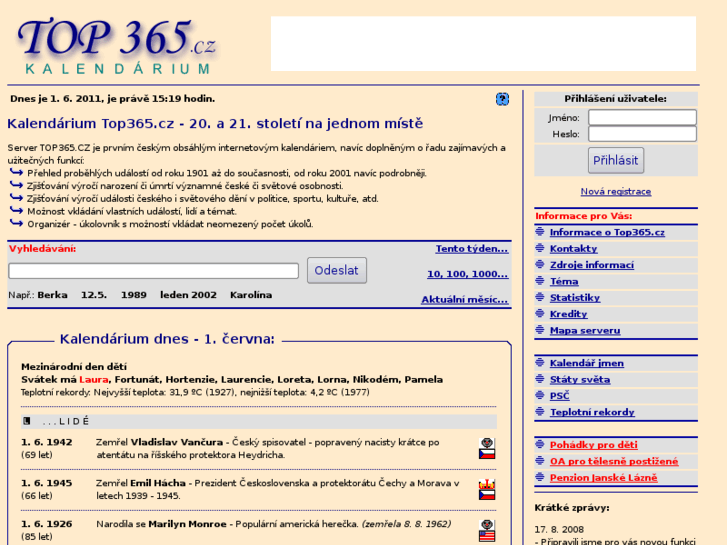Click the blue help question mark icon
Viewport: 727px width, 545px height.
tap(502, 99)
